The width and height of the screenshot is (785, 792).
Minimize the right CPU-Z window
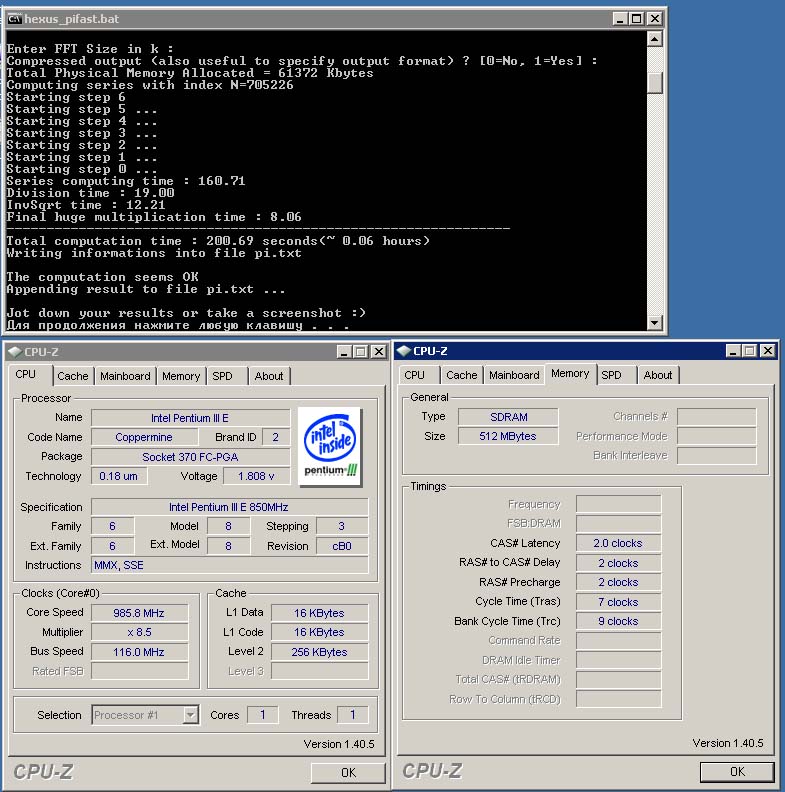[x=733, y=351]
